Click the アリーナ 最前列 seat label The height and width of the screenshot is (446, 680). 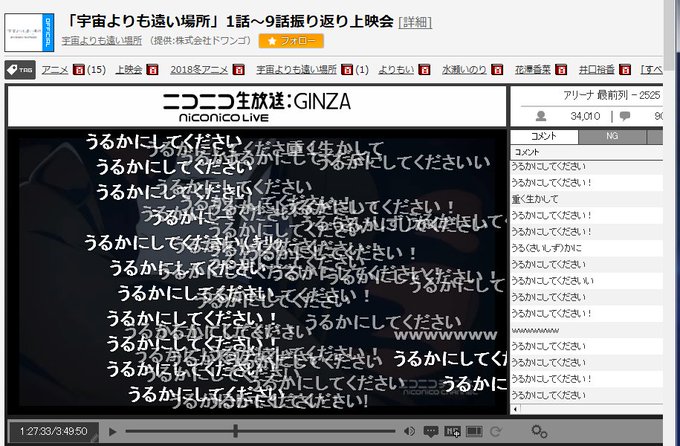[595, 95]
